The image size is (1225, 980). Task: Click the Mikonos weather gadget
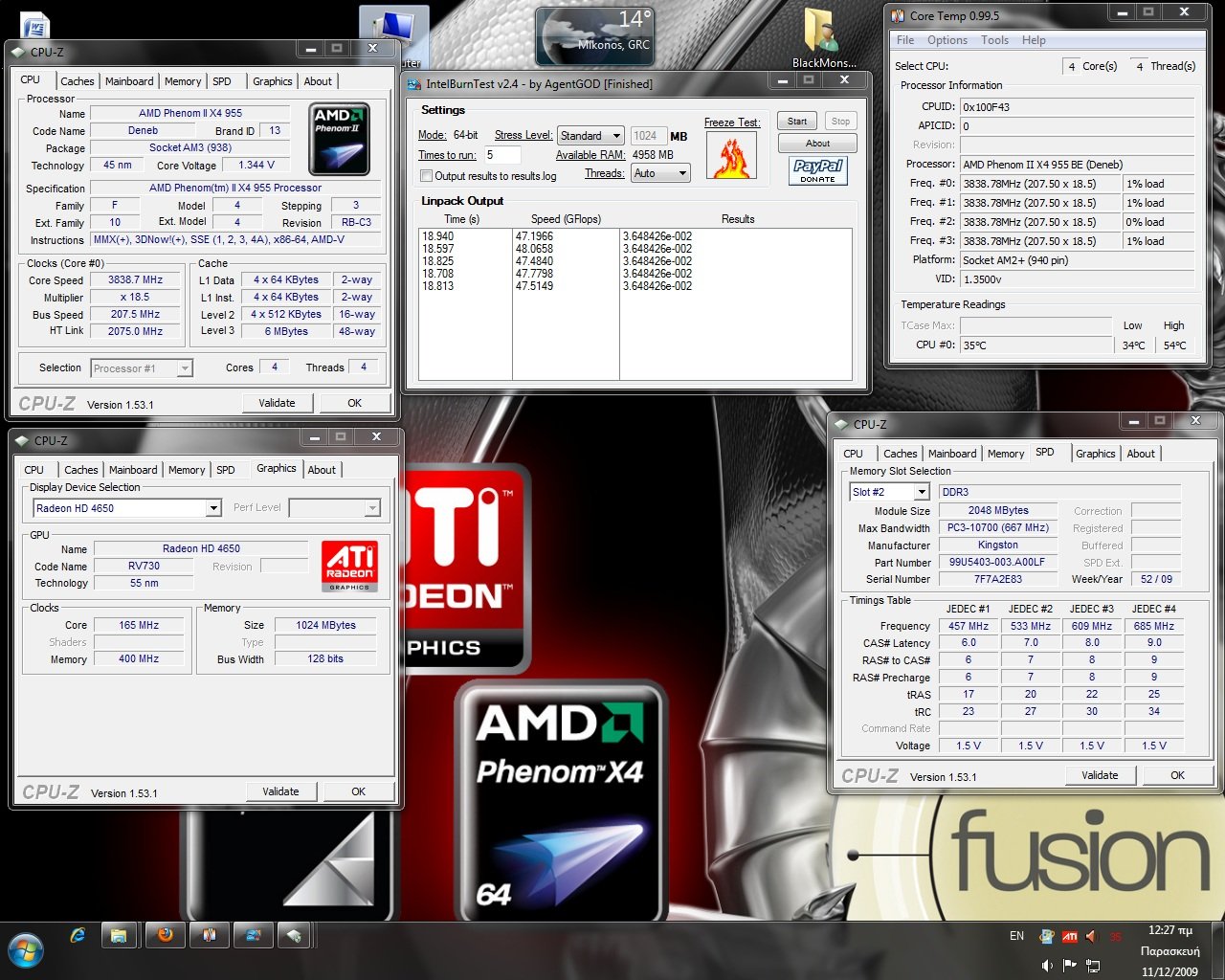(595, 36)
